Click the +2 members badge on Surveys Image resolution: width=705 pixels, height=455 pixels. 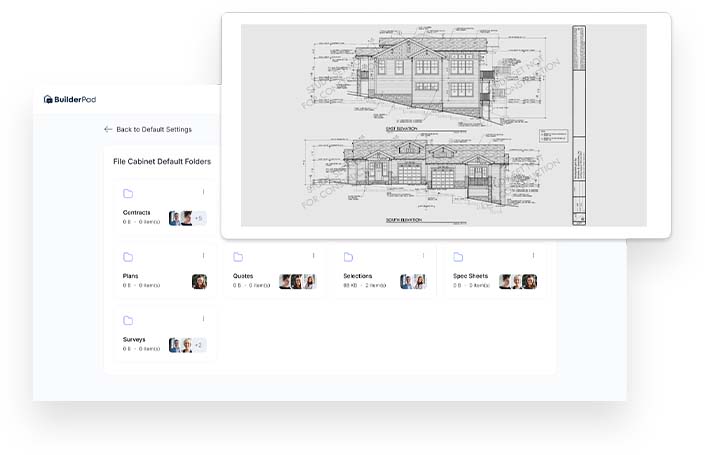tap(198, 345)
